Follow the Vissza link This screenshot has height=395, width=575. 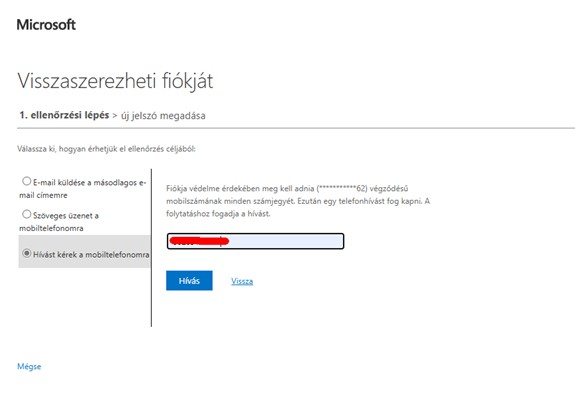click(x=242, y=281)
